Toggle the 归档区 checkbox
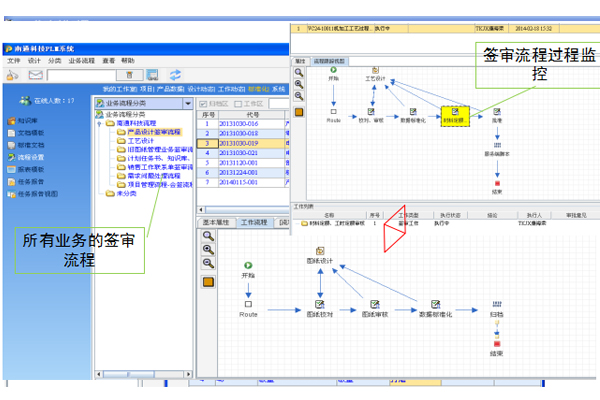This screenshot has width=600, height=400. [x=203, y=104]
